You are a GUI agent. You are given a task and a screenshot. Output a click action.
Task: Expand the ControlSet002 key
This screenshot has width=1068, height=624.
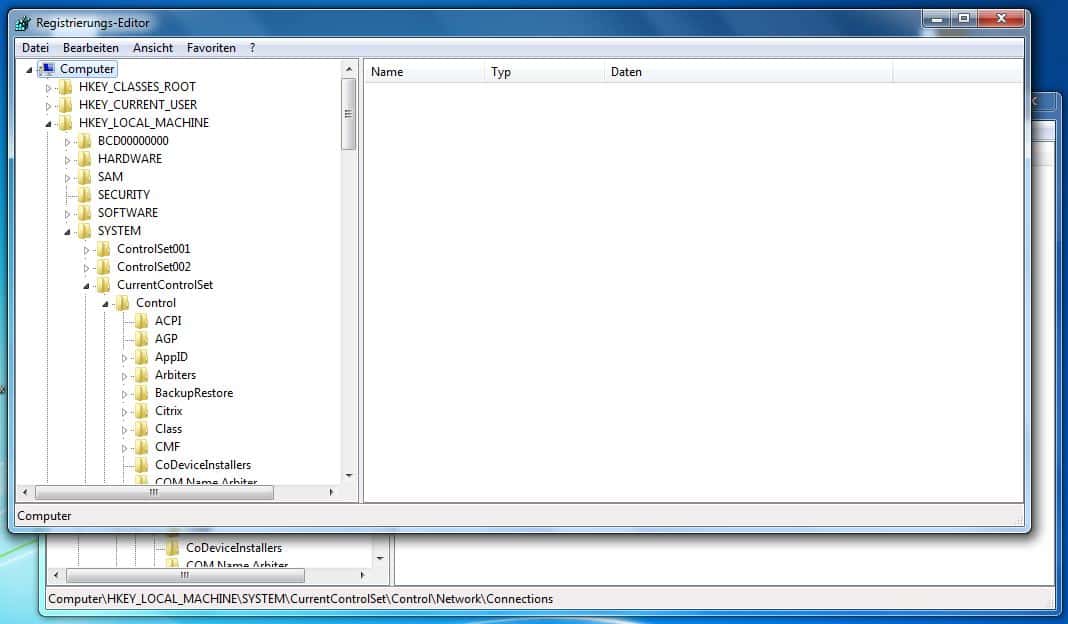[x=87, y=268]
